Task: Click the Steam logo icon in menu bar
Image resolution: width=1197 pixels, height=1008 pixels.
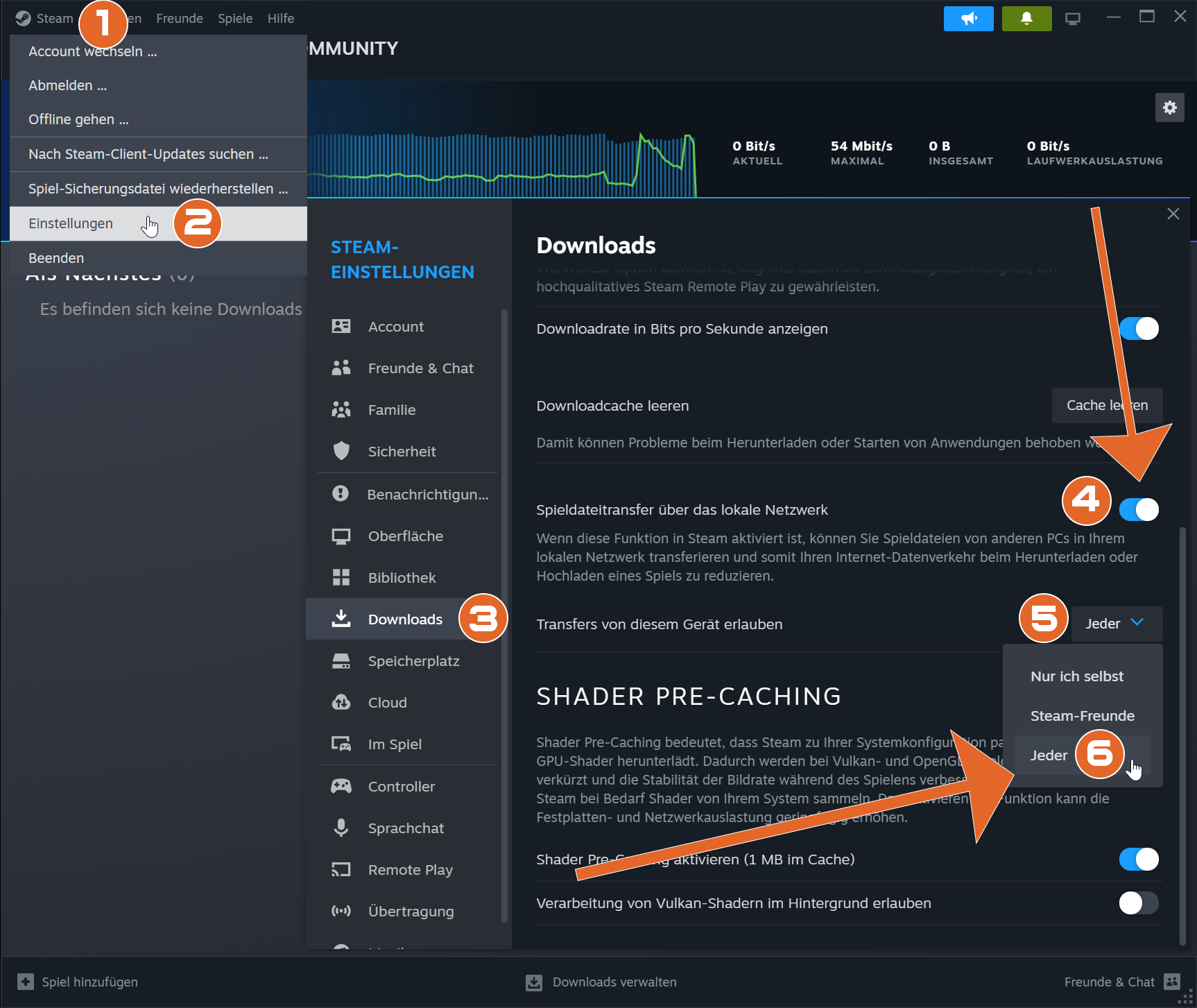Action: point(24,18)
